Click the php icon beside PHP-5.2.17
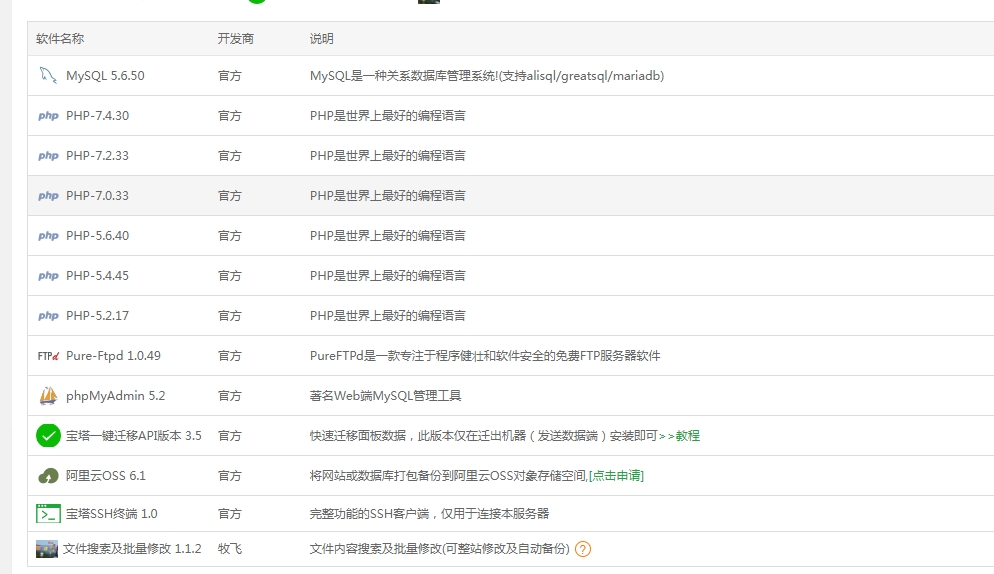This screenshot has width=994, height=574. point(48,315)
